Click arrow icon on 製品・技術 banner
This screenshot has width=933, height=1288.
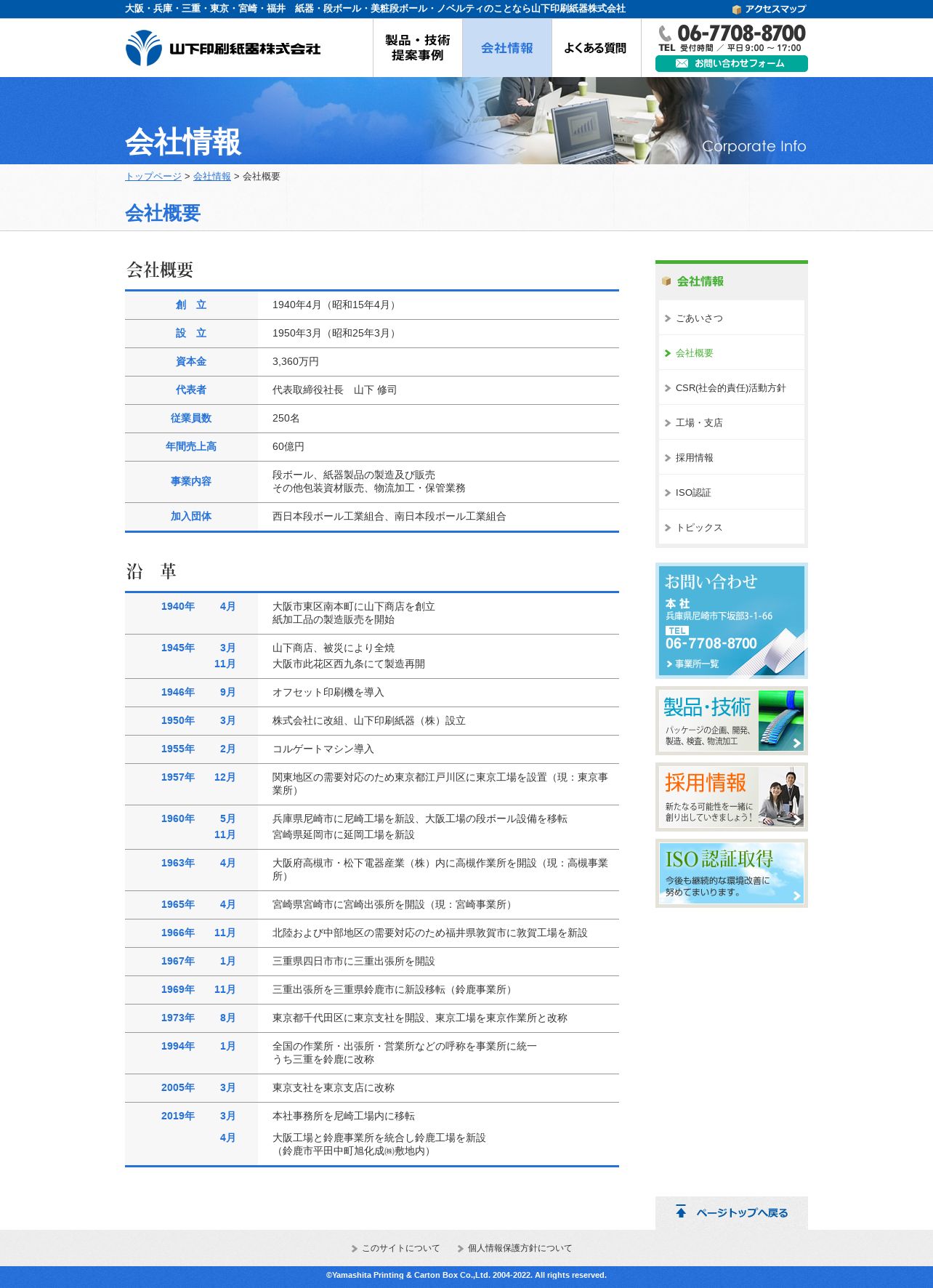pyautogui.click(x=796, y=743)
